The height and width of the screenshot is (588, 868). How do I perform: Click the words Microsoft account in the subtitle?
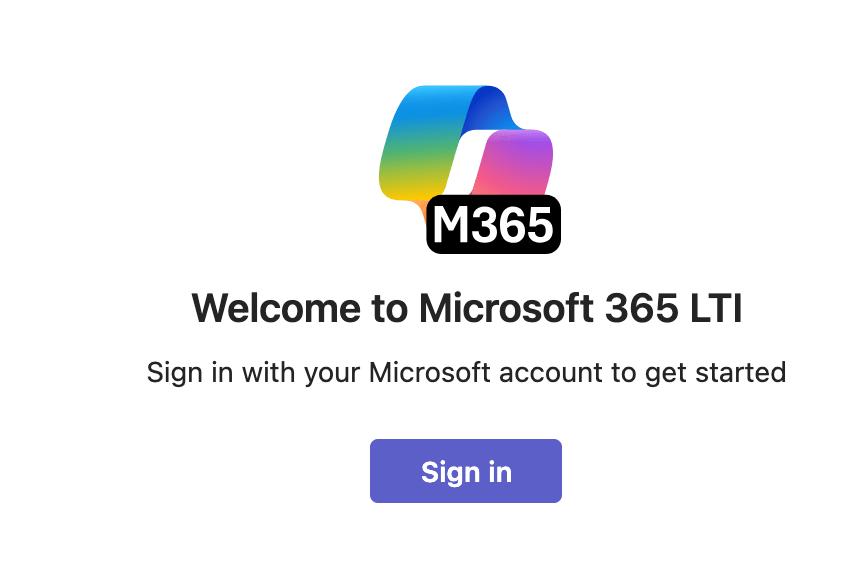[486, 372]
